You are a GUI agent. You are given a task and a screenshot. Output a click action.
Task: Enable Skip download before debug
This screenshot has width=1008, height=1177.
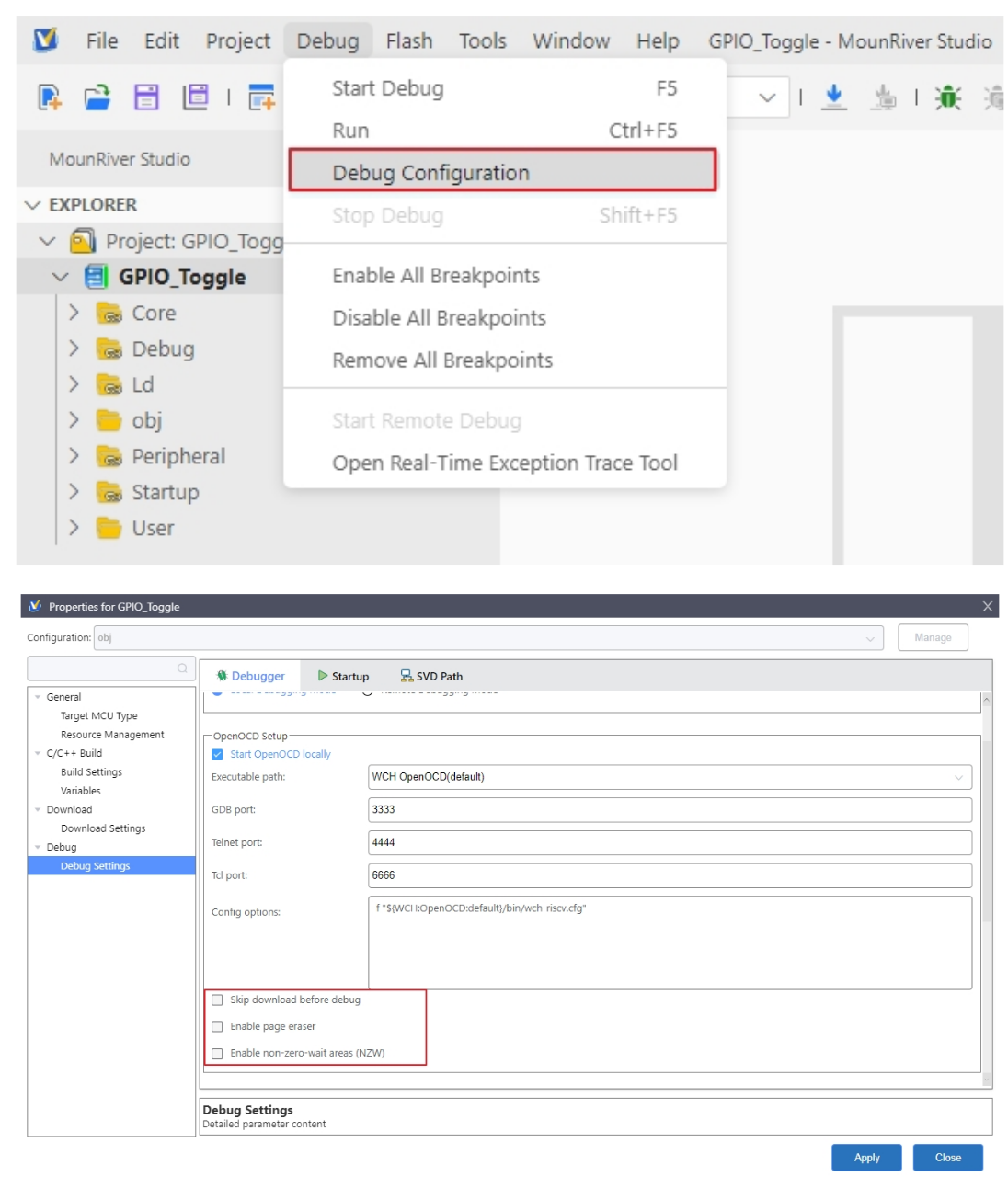pyautogui.click(x=217, y=1000)
